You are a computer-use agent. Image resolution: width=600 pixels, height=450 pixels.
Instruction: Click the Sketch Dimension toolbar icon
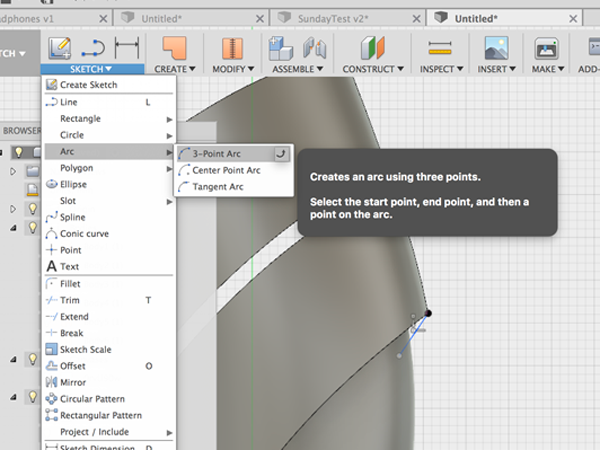tap(127, 48)
